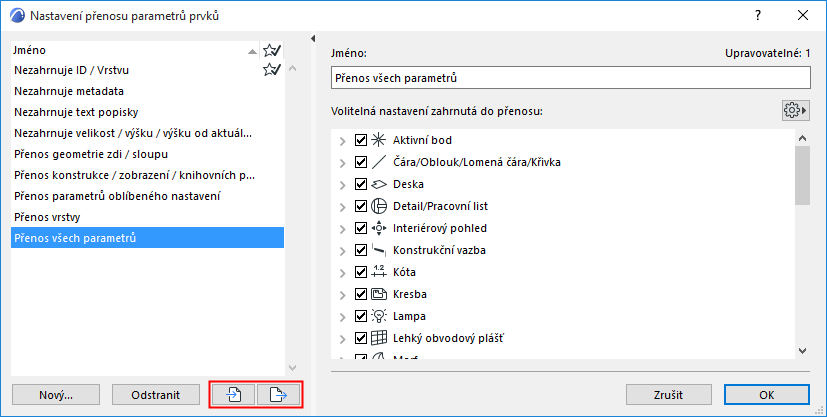Click the favorite star icon beside Jméno header
Image resolution: width=827 pixels, height=417 pixels.
click(271, 50)
